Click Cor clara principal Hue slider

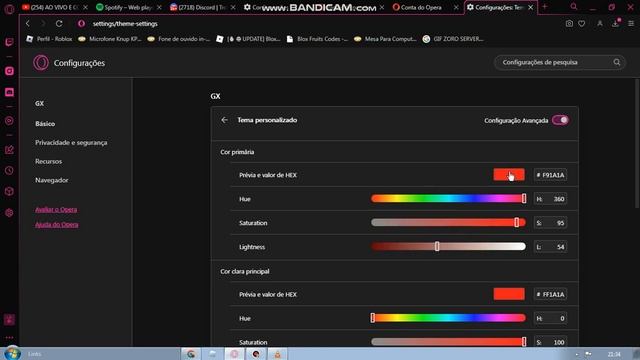pyautogui.click(x=449, y=318)
